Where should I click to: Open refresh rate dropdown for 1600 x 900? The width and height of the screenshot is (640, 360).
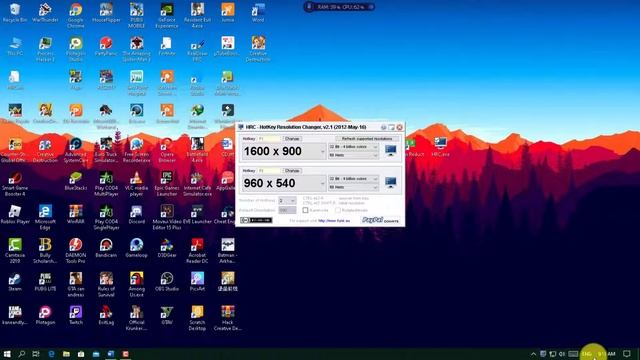point(353,155)
